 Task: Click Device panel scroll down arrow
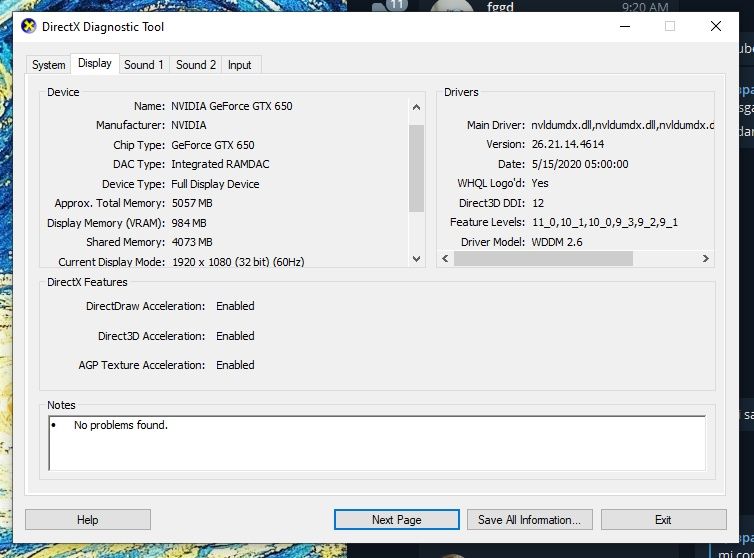click(x=416, y=259)
